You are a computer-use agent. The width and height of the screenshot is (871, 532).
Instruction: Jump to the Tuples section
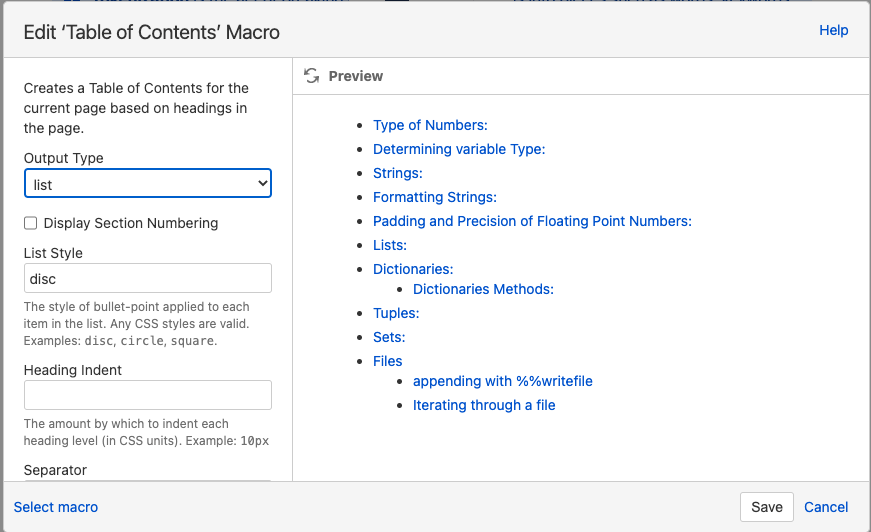coord(396,313)
